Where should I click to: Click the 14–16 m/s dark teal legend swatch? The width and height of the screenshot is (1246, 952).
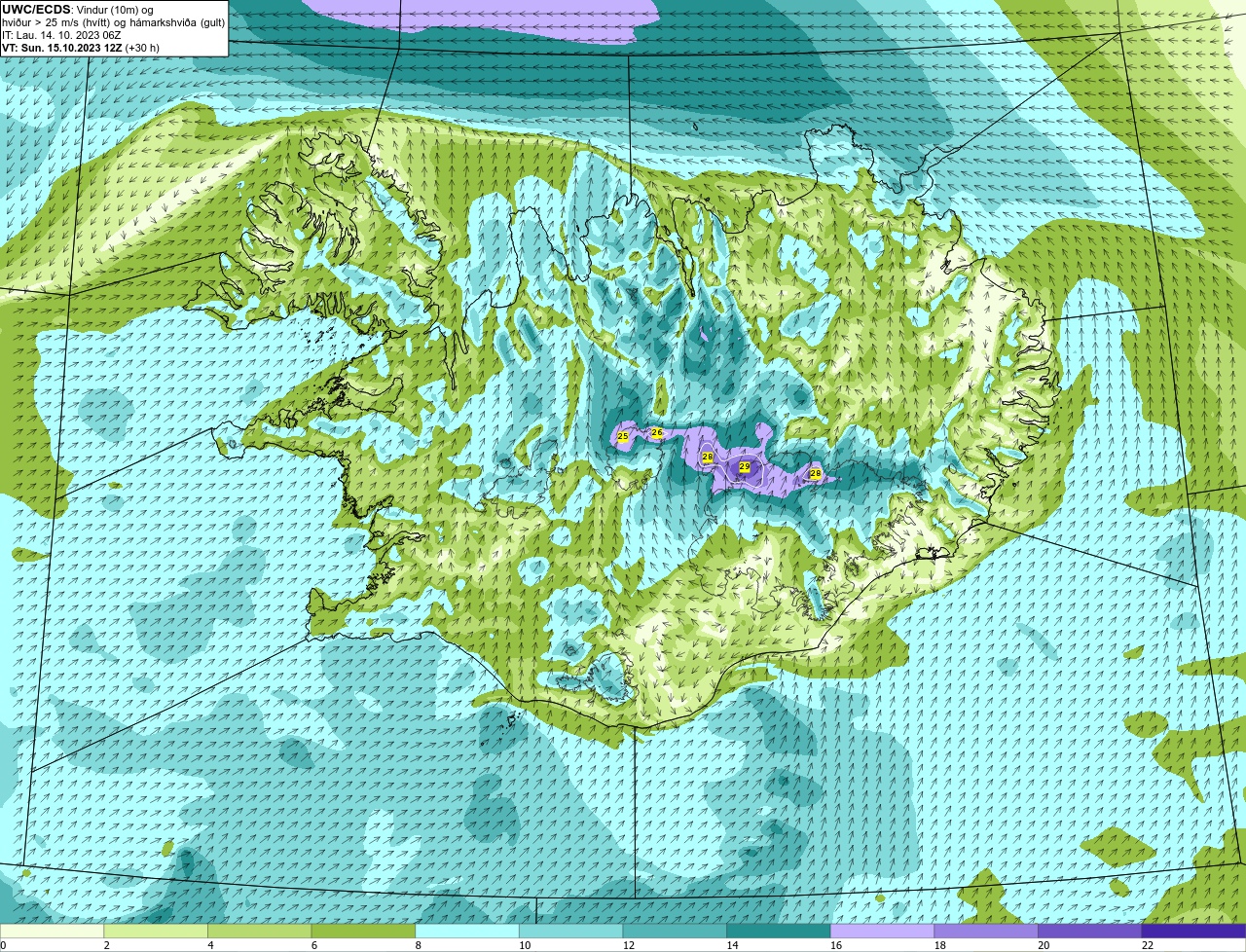click(x=779, y=932)
